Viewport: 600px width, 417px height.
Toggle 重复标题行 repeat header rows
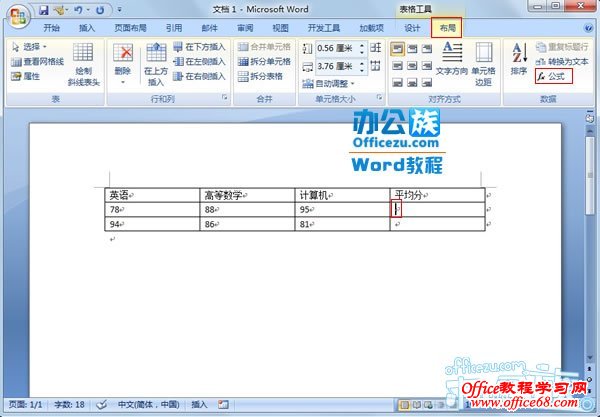(x=562, y=47)
